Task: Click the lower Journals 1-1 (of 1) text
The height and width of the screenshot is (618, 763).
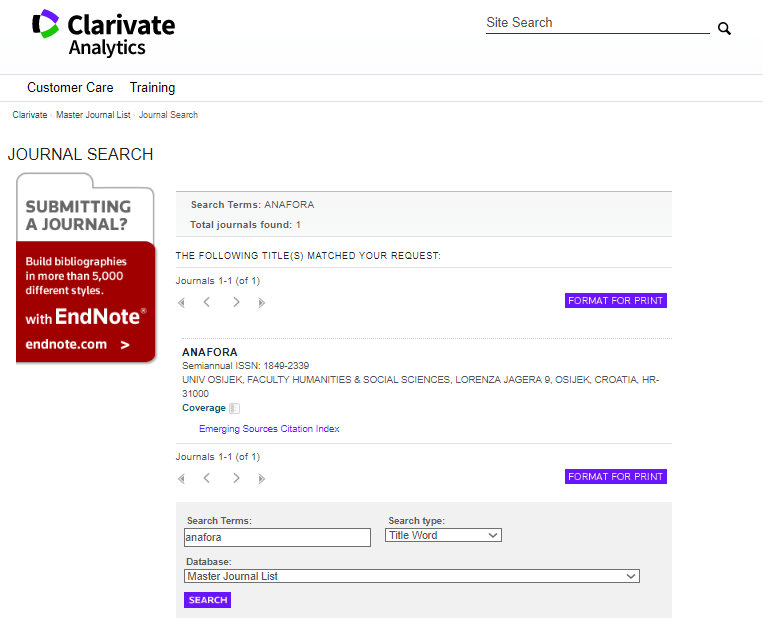Action: pyautogui.click(x=218, y=457)
